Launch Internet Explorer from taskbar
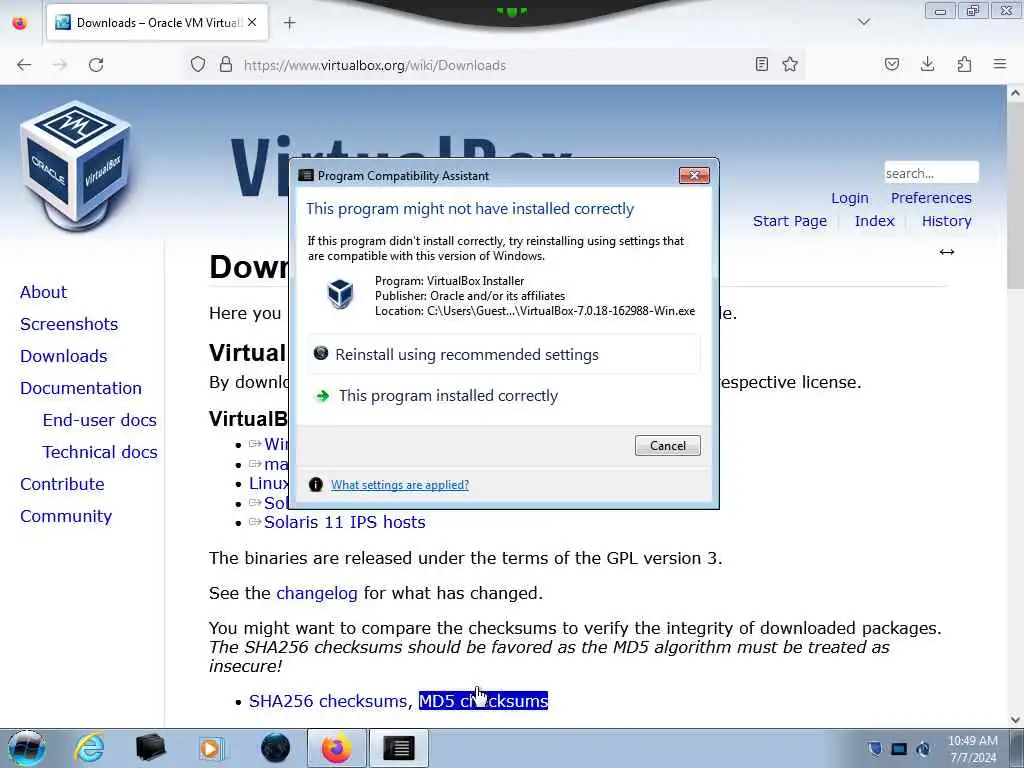 pyautogui.click(x=89, y=748)
